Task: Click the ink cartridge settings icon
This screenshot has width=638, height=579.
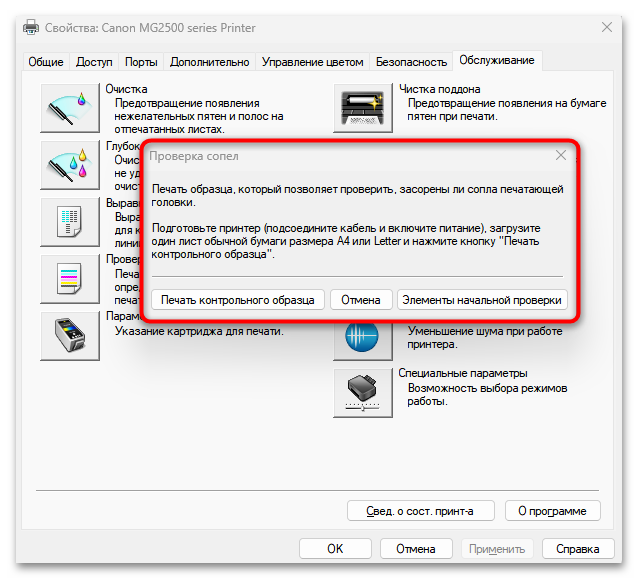Action: click(70, 336)
